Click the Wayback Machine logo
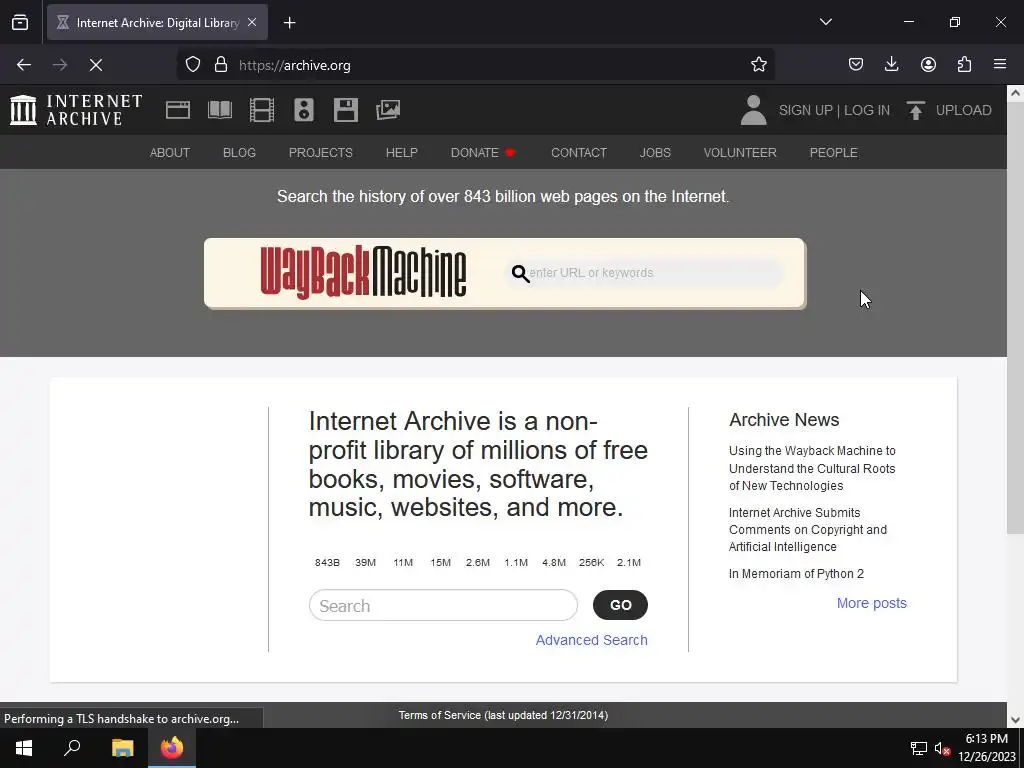Screen dimensions: 1024x768 click(x=363, y=272)
